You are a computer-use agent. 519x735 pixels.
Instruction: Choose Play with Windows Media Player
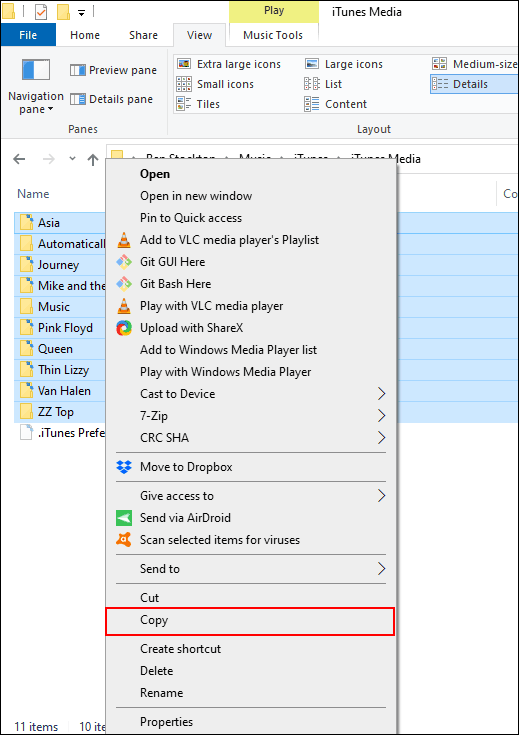pyautogui.click(x=251, y=372)
